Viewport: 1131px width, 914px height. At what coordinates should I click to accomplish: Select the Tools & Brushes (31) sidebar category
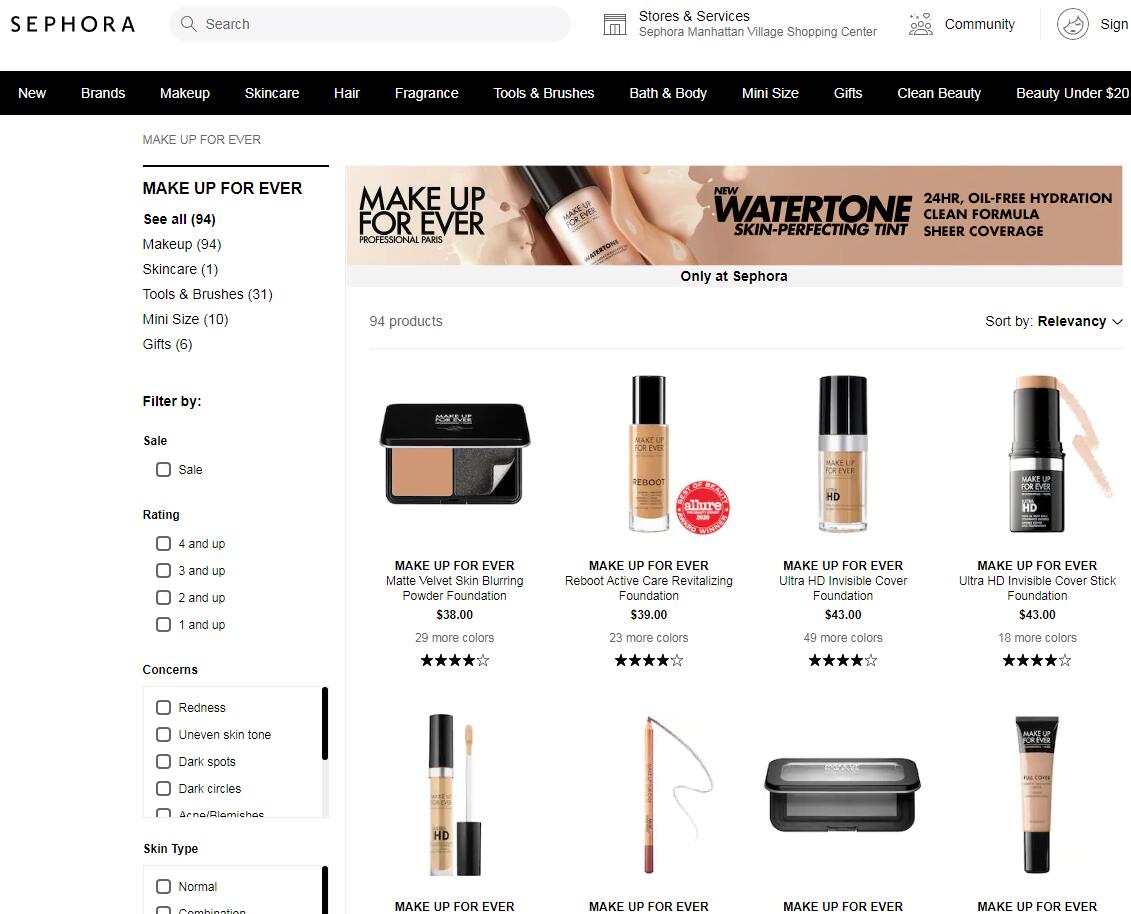pyautogui.click(x=208, y=294)
